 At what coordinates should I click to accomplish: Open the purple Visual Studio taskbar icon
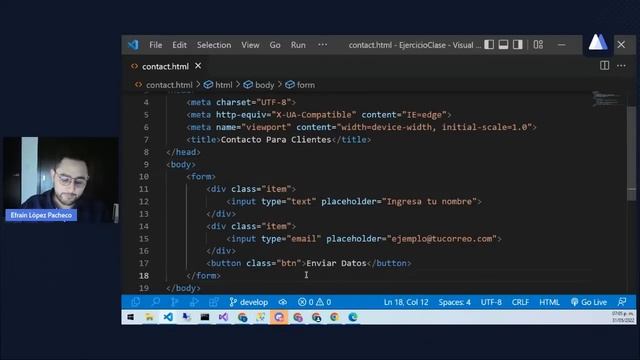tap(223, 317)
